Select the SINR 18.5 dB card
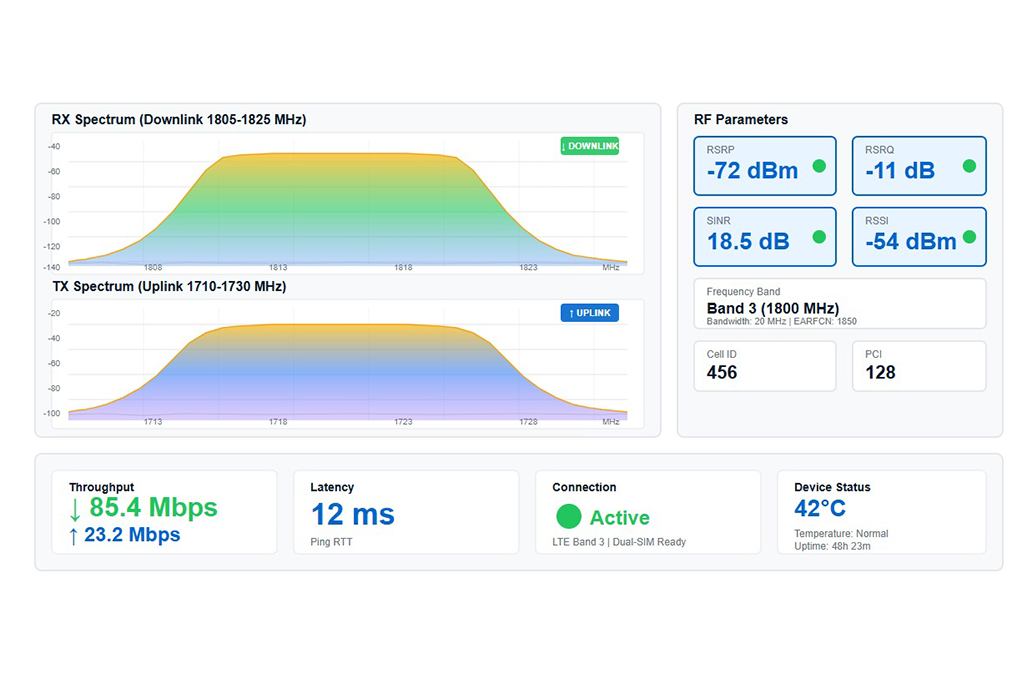Screen dimensions: 1024x683 pos(764,237)
